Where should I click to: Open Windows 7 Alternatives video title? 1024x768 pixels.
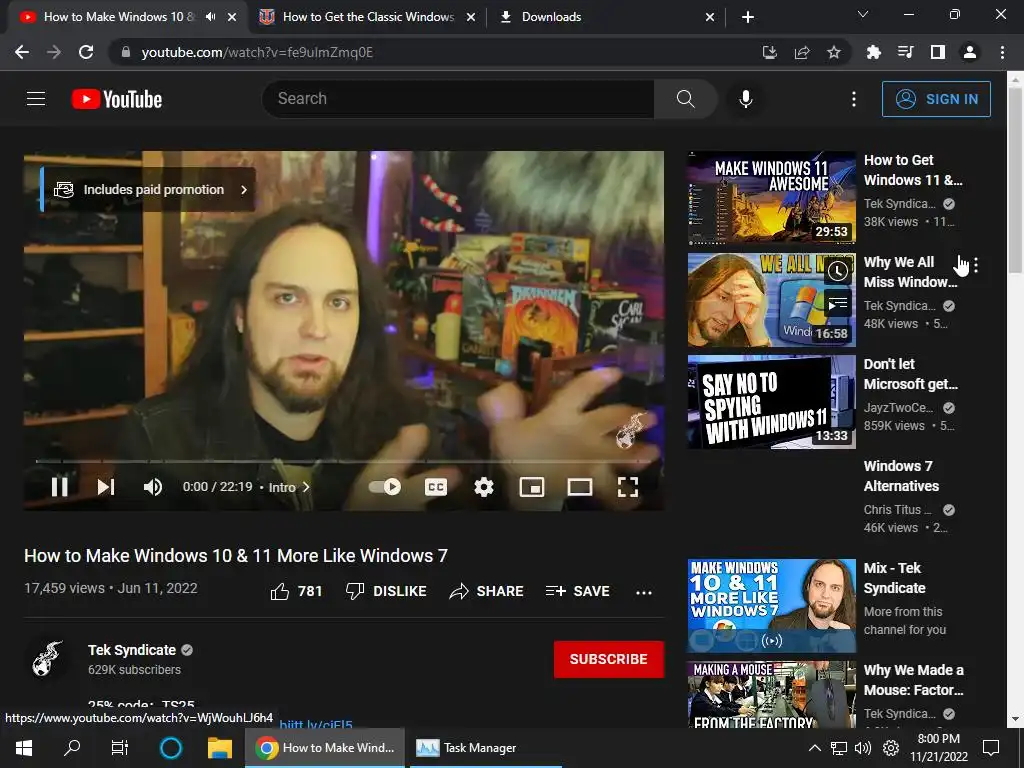tap(901, 475)
